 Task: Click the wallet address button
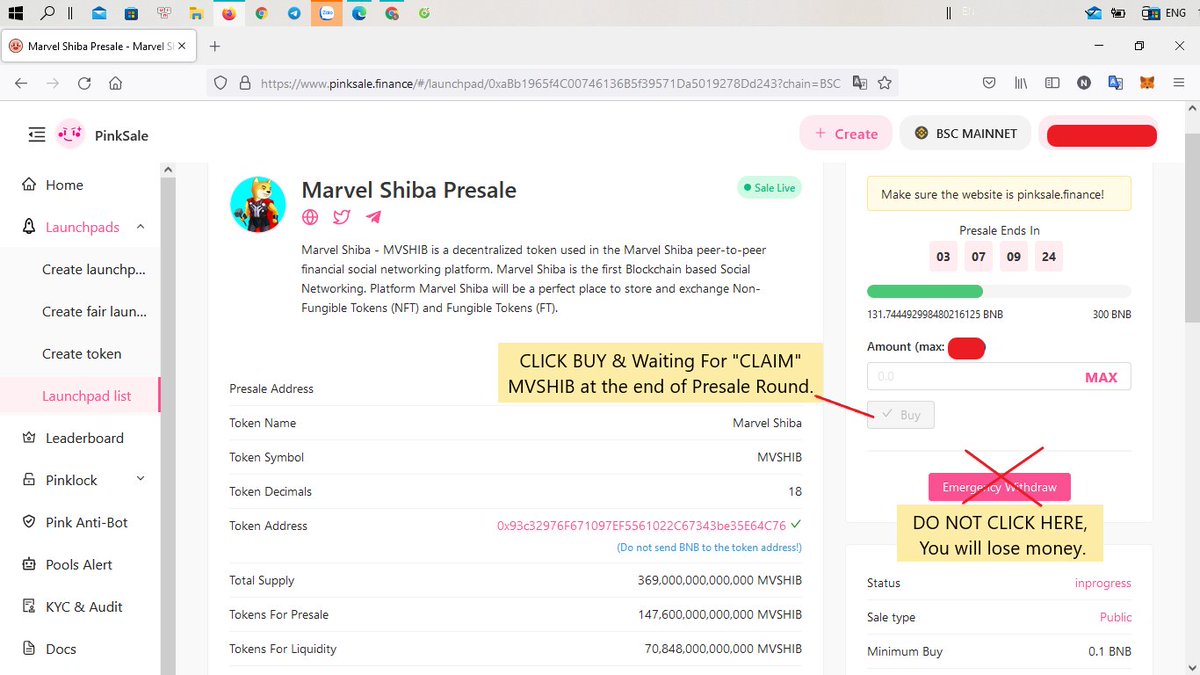pyautogui.click(x=1099, y=134)
